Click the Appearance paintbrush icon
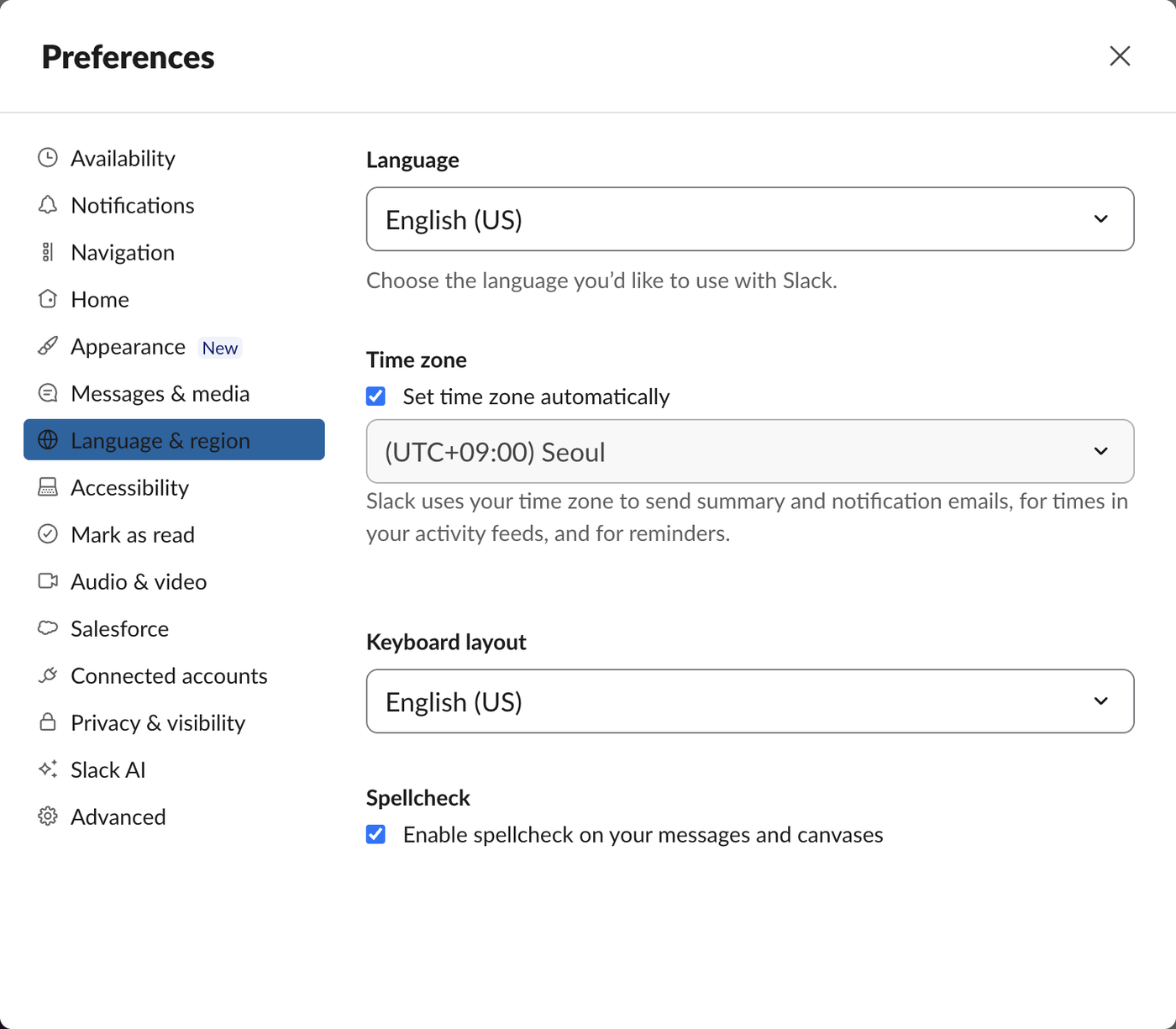 click(48, 346)
